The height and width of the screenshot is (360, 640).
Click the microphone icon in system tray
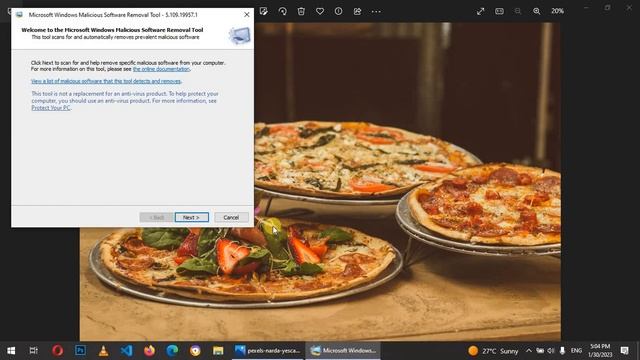point(562,351)
